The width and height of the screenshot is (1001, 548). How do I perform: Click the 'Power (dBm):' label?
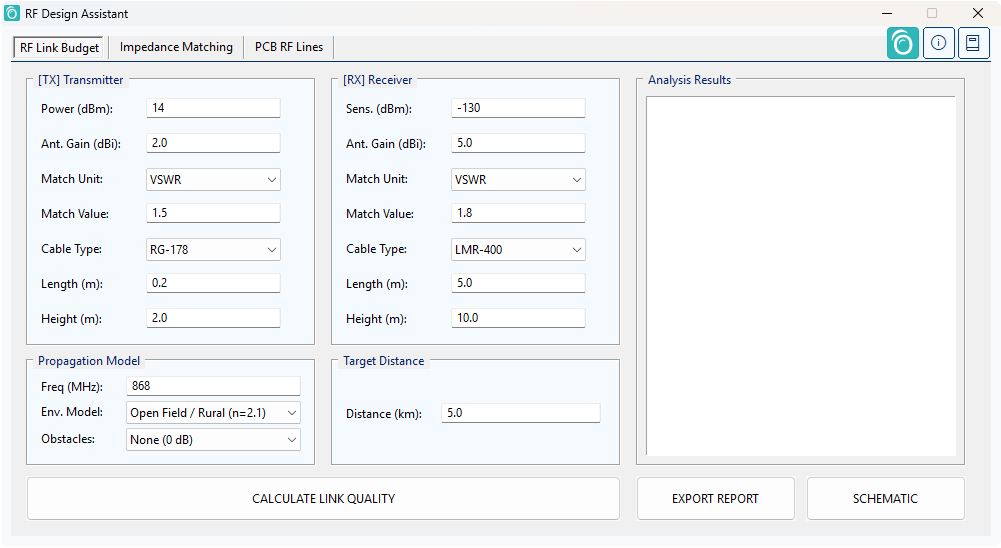coord(77,109)
